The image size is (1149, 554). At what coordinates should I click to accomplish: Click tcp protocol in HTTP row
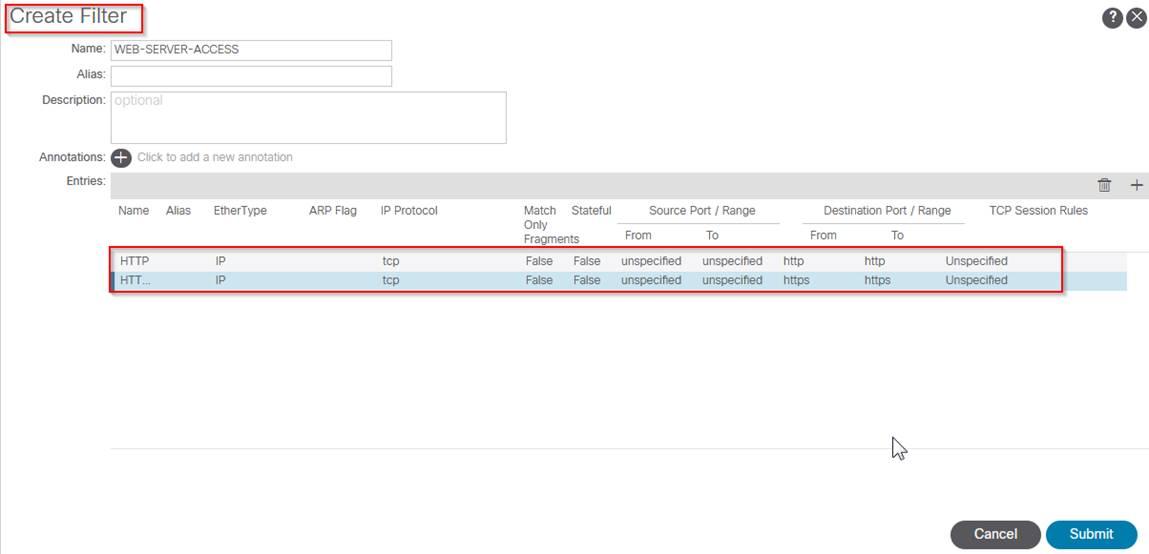click(391, 261)
